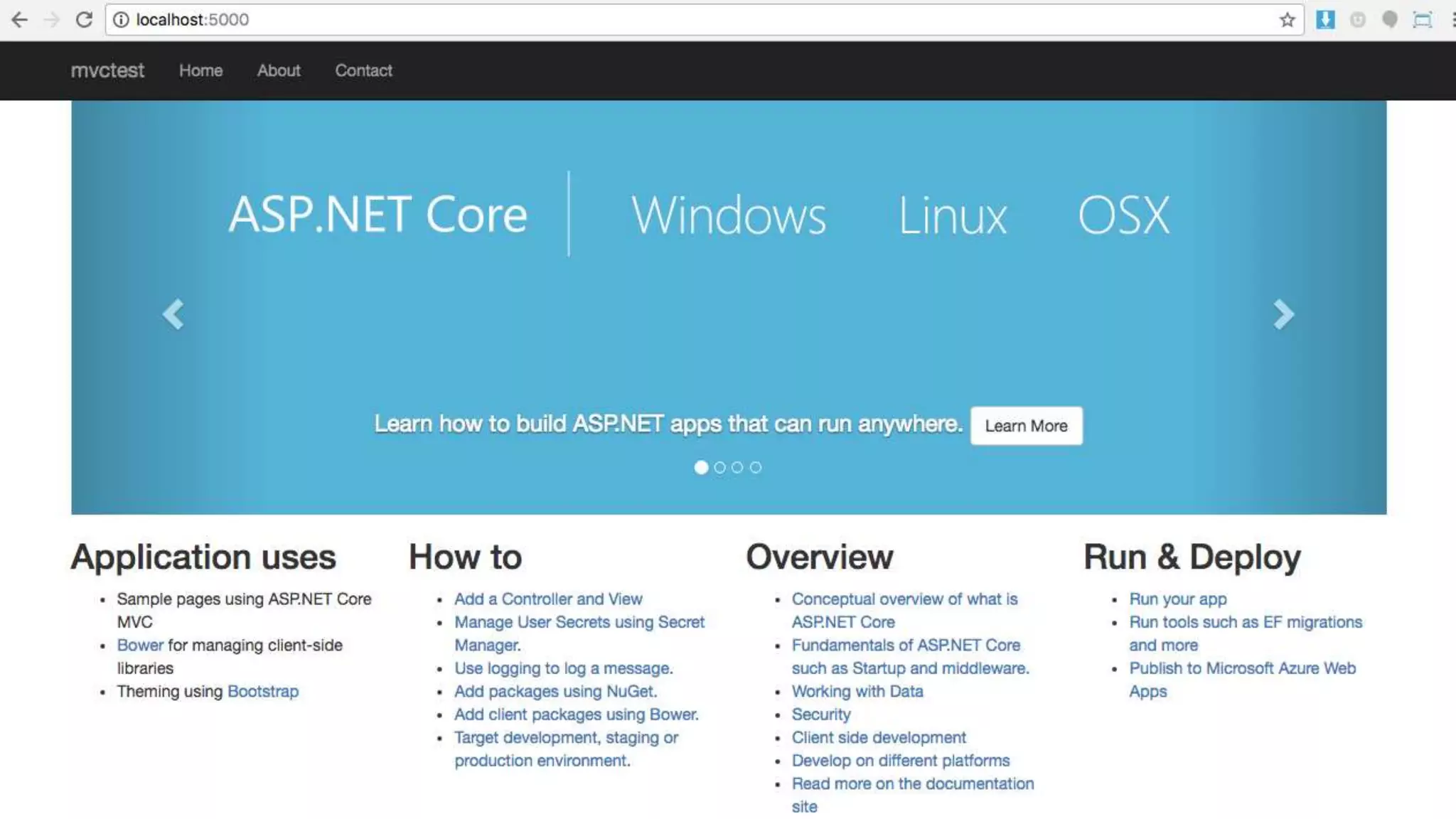Select the third carousel indicator dot

[737, 467]
